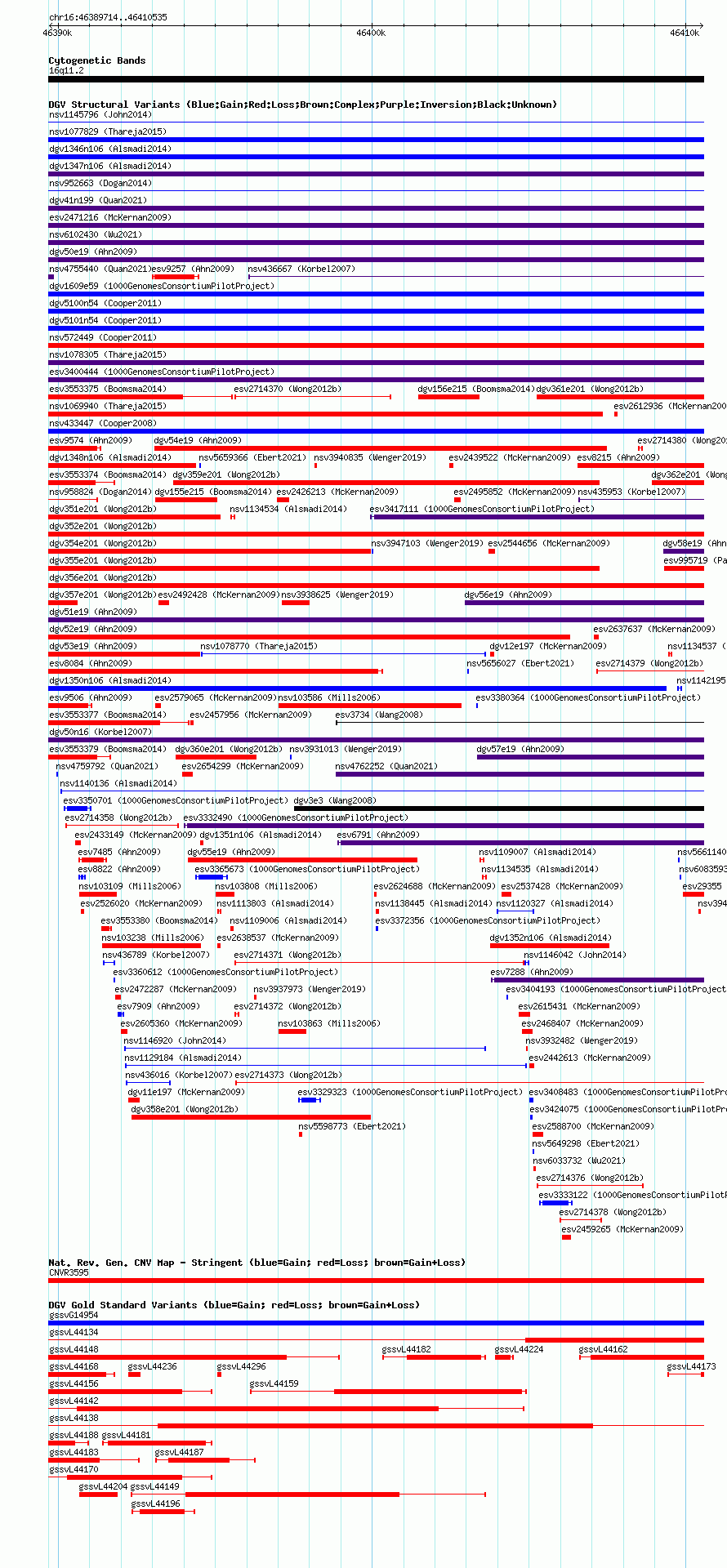Open variant esv3365673 label
The image size is (727, 1568).
tap(307, 869)
